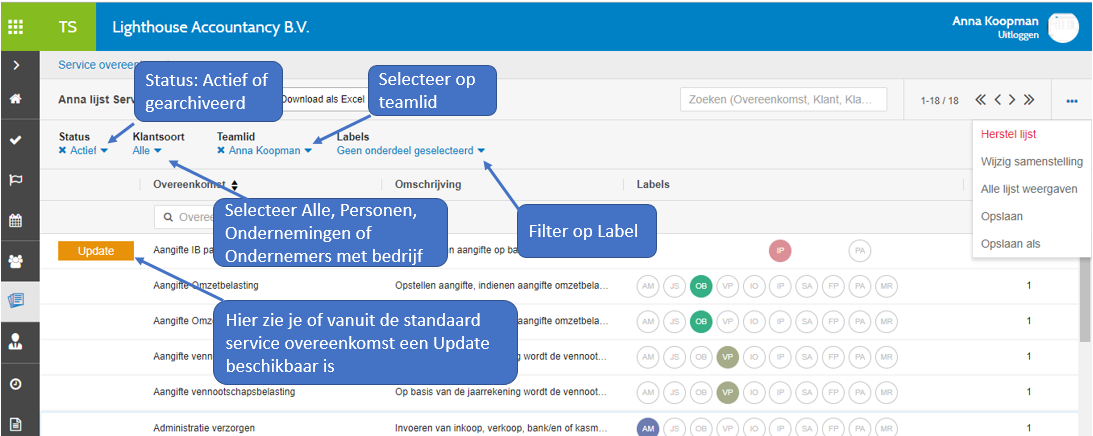
Task: Click the home icon in sidebar
Action: 16,99
